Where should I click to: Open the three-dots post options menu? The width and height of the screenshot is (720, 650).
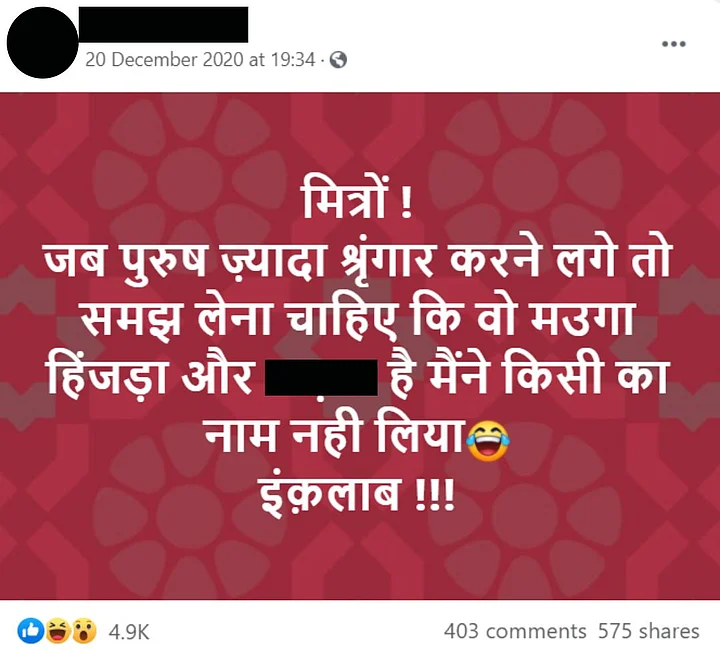(674, 44)
